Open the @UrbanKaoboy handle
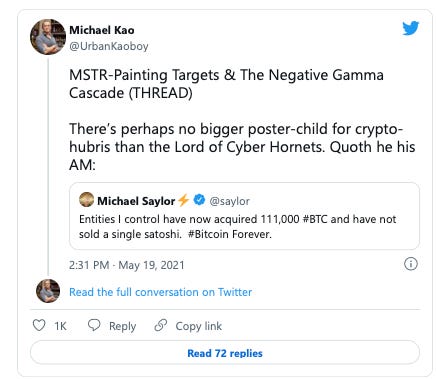436x379 pixels. [109, 46]
